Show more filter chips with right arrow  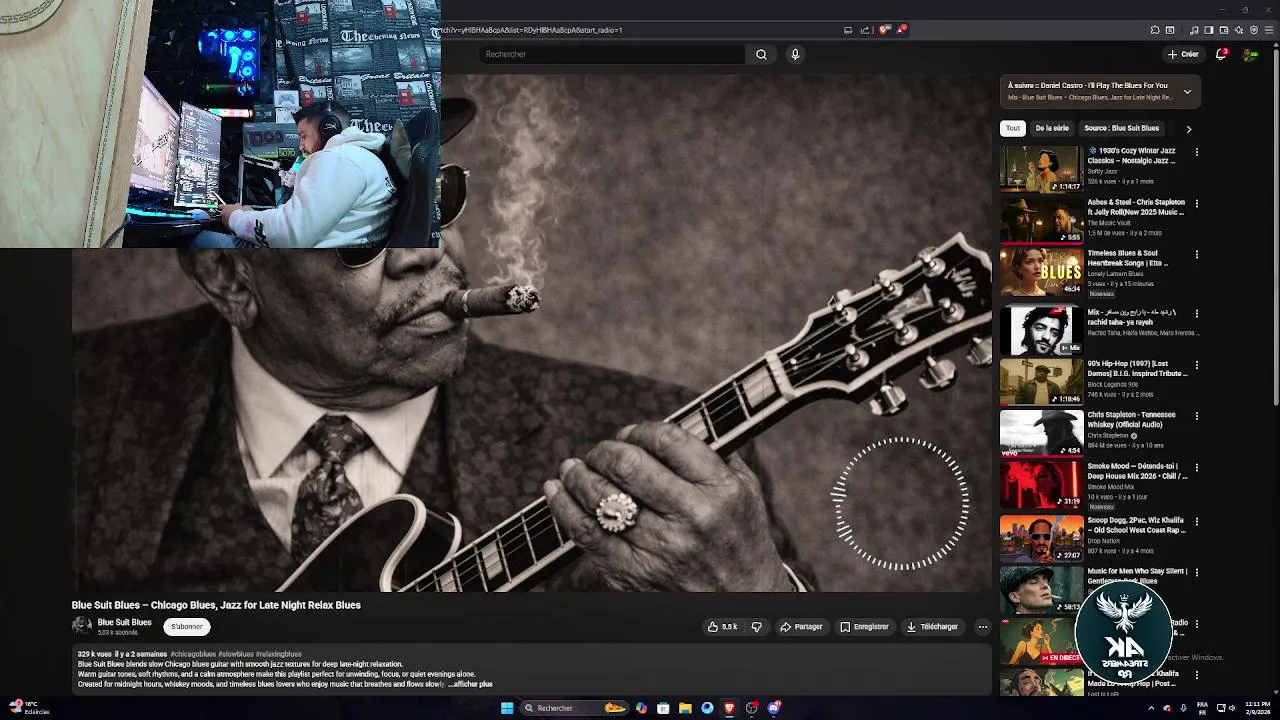click(1189, 129)
